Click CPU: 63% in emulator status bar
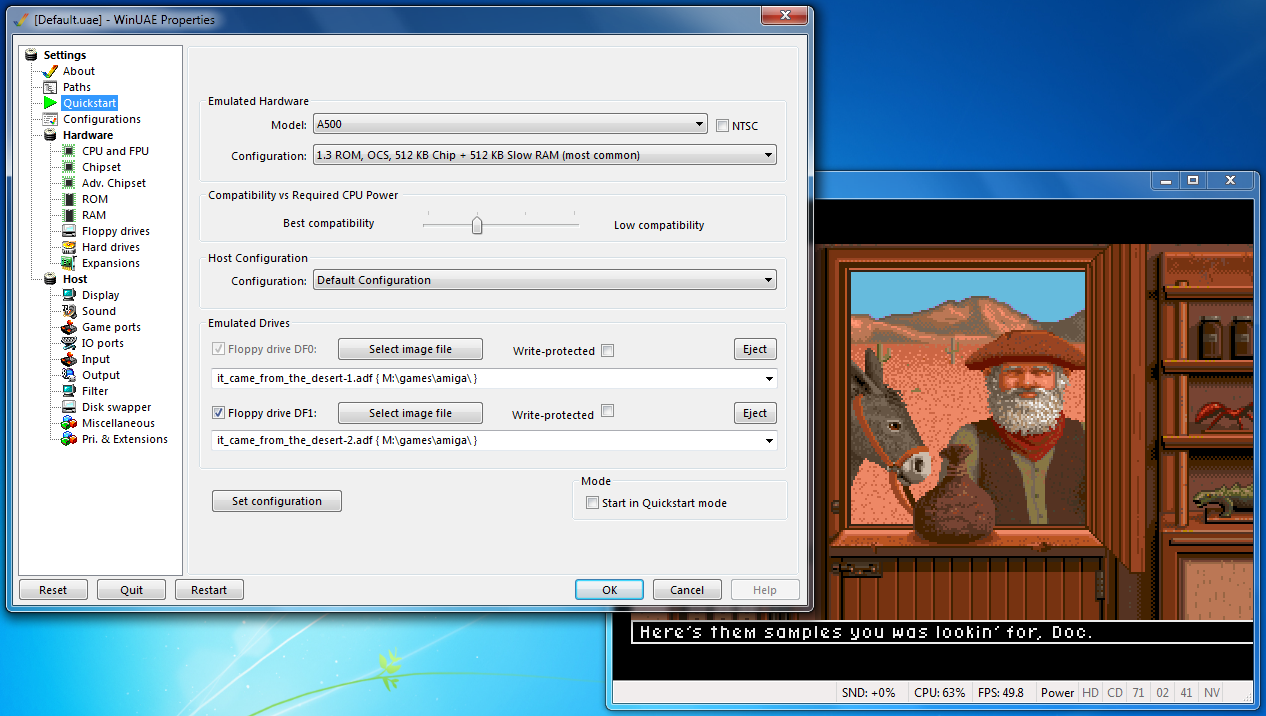Image resolution: width=1266 pixels, height=716 pixels. (x=939, y=692)
